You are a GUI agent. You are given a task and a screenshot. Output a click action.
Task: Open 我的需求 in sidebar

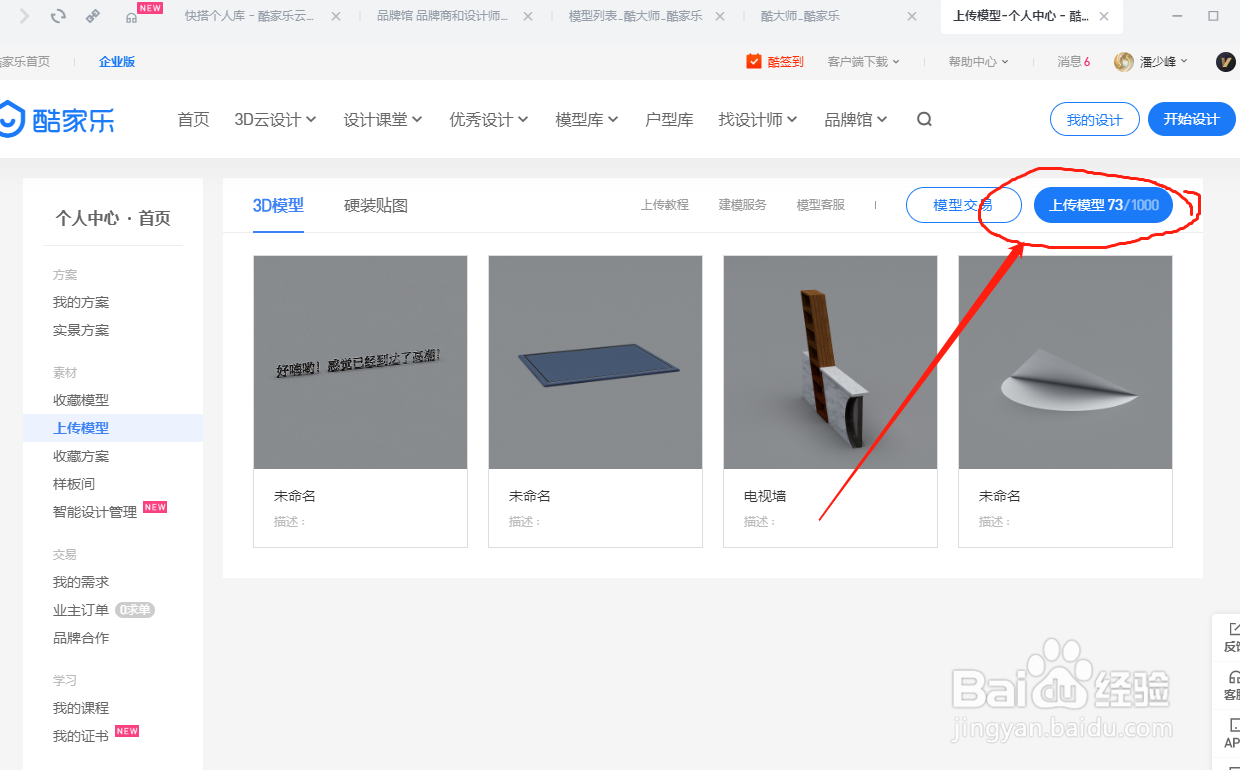click(81, 582)
